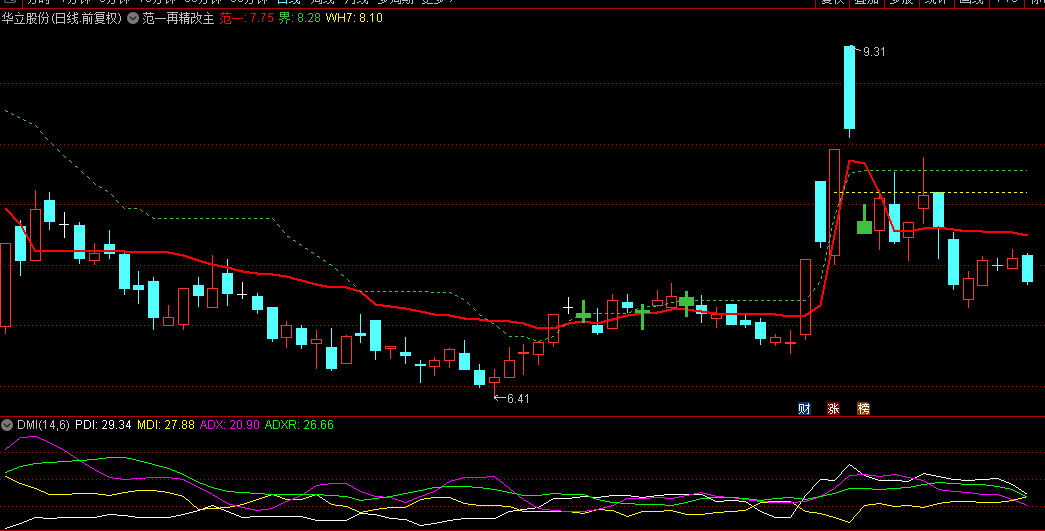Expand the 范一再精改主 indicator dropdown arrow
This screenshot has height=531, width=1045.
(x=133, y=19)
